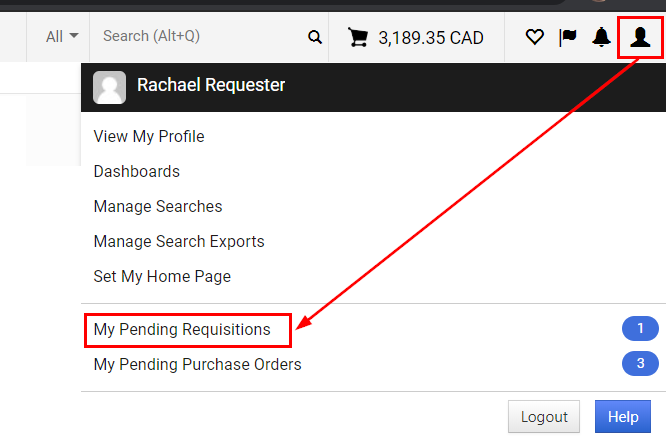Select Set My Home Page
Screen dimensions: 666x440
coord(162,276)
